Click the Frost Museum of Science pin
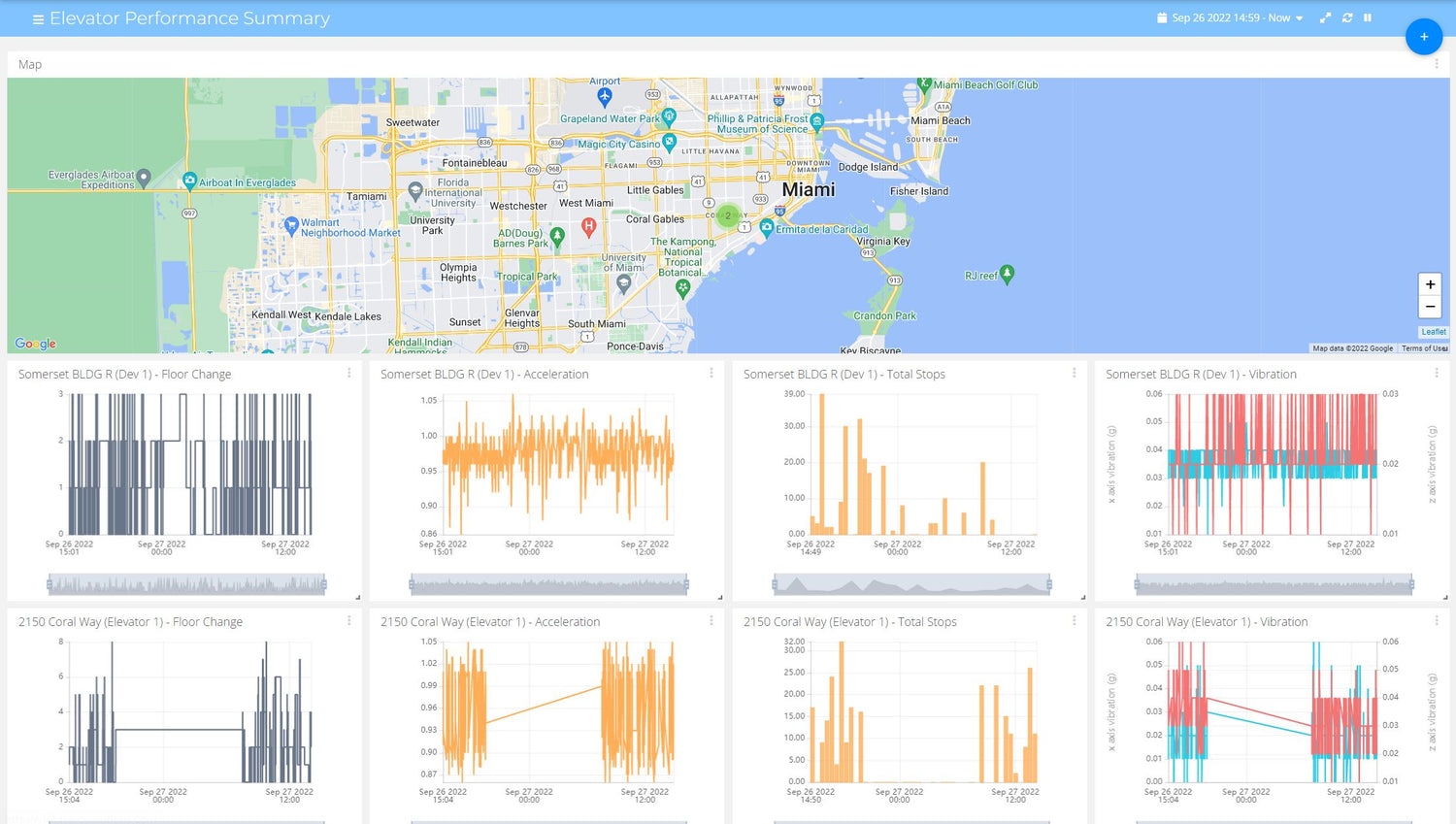The image size is (1456, 824). 816,122
